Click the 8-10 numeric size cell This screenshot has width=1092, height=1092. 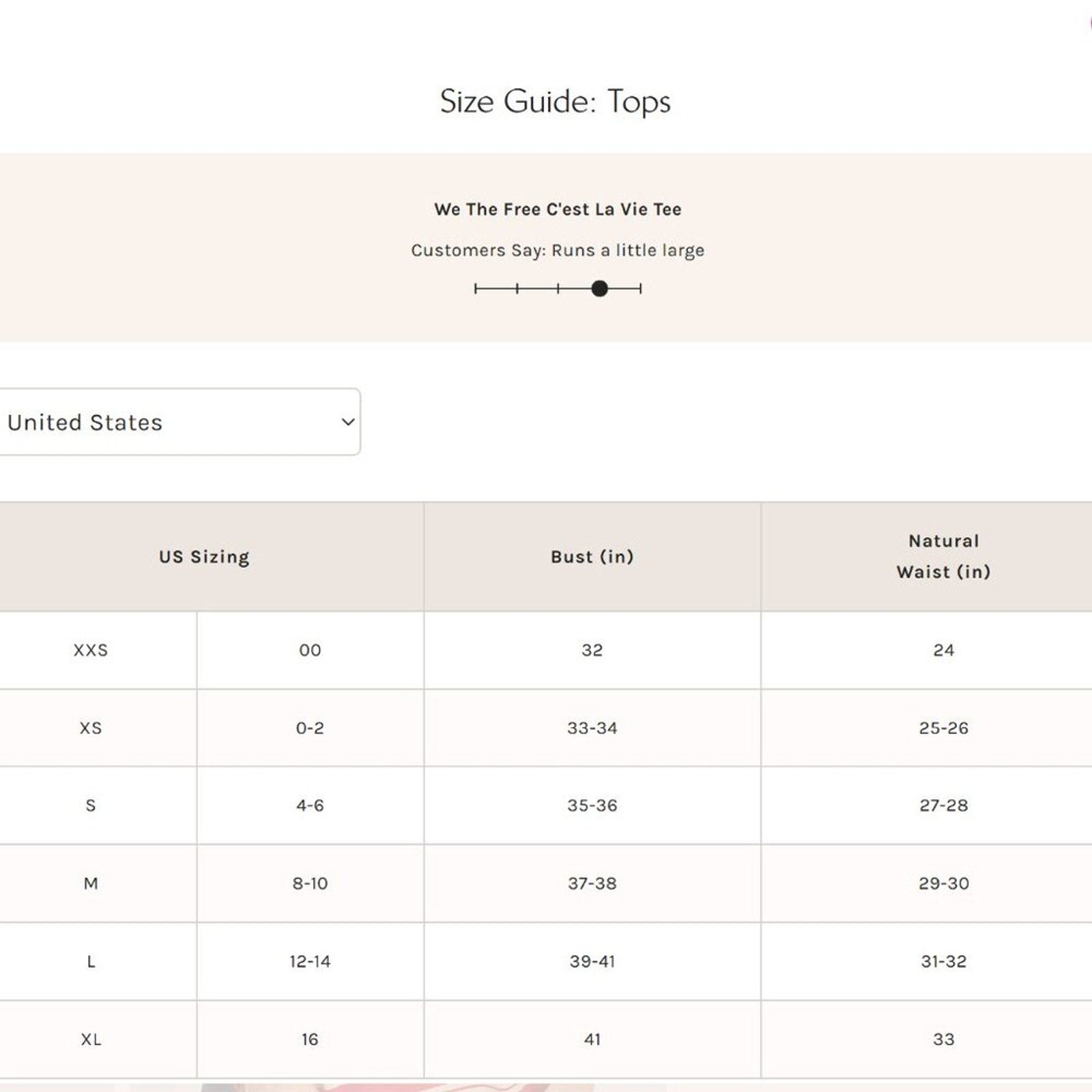[x=310, y=884]
